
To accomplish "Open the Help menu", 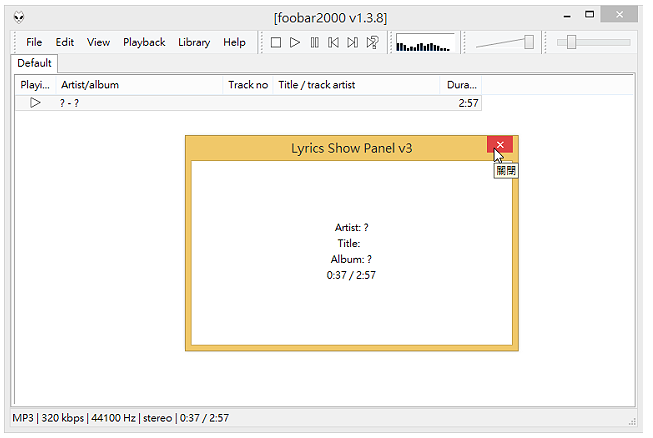I will pos(234,42).
